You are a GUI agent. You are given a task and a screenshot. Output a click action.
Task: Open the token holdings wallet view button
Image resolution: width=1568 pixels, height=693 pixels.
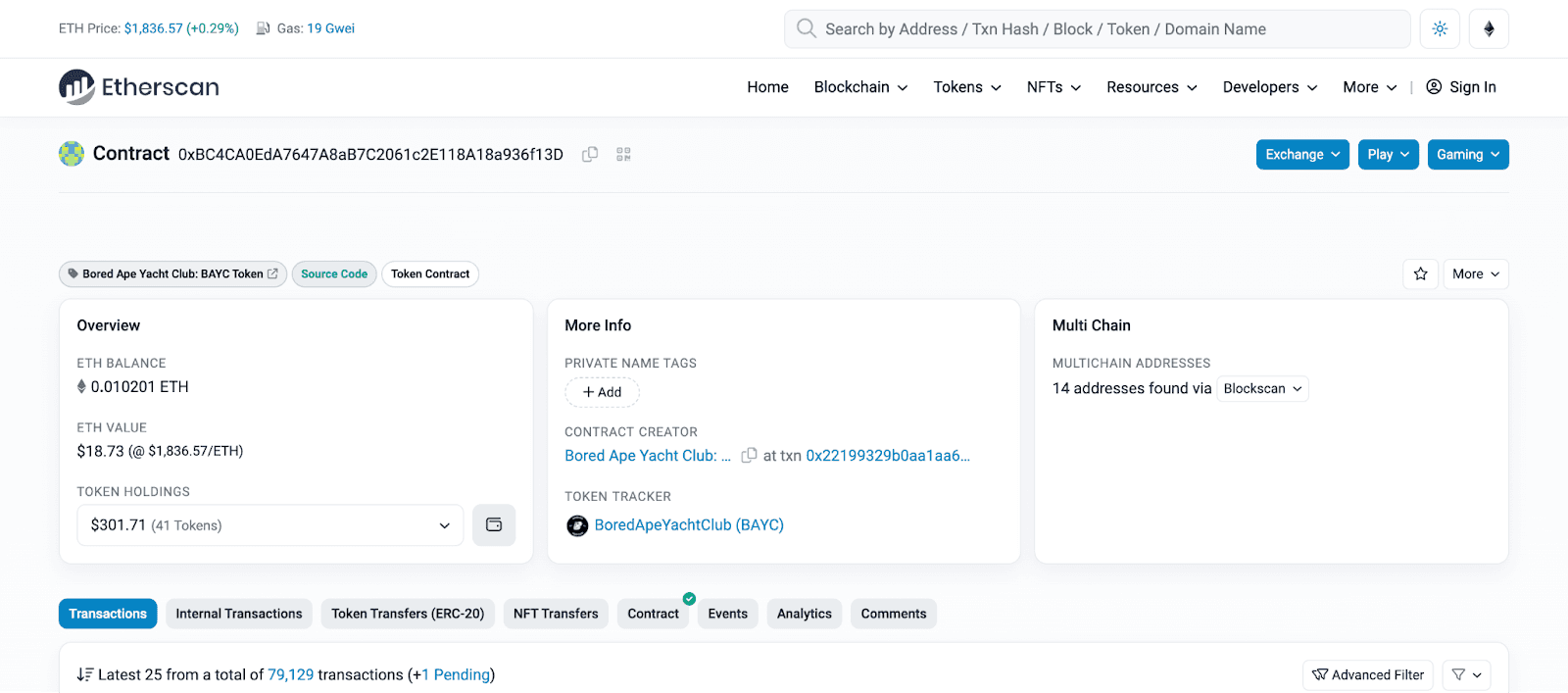tap(494, 525)
